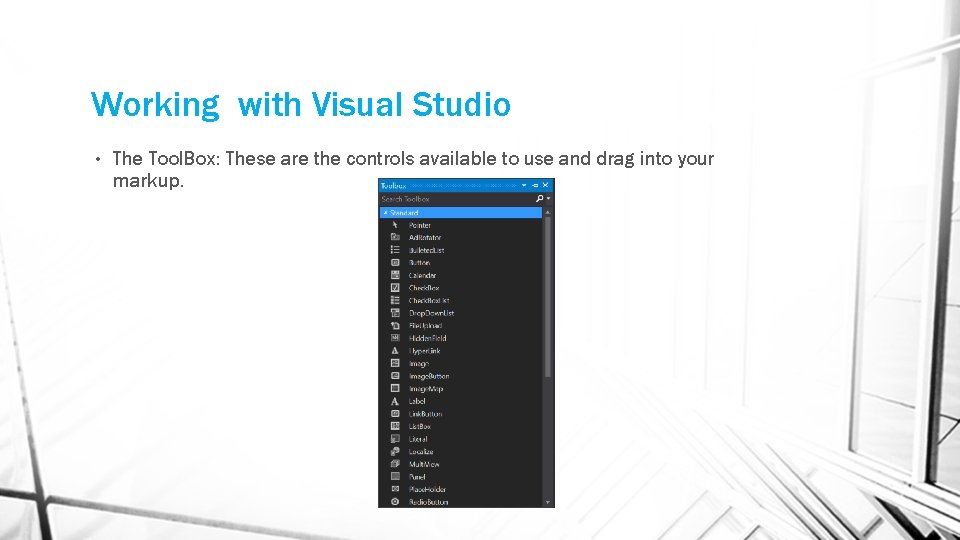
Task: Pick the Calendar control icon
Action: point(395,275)
